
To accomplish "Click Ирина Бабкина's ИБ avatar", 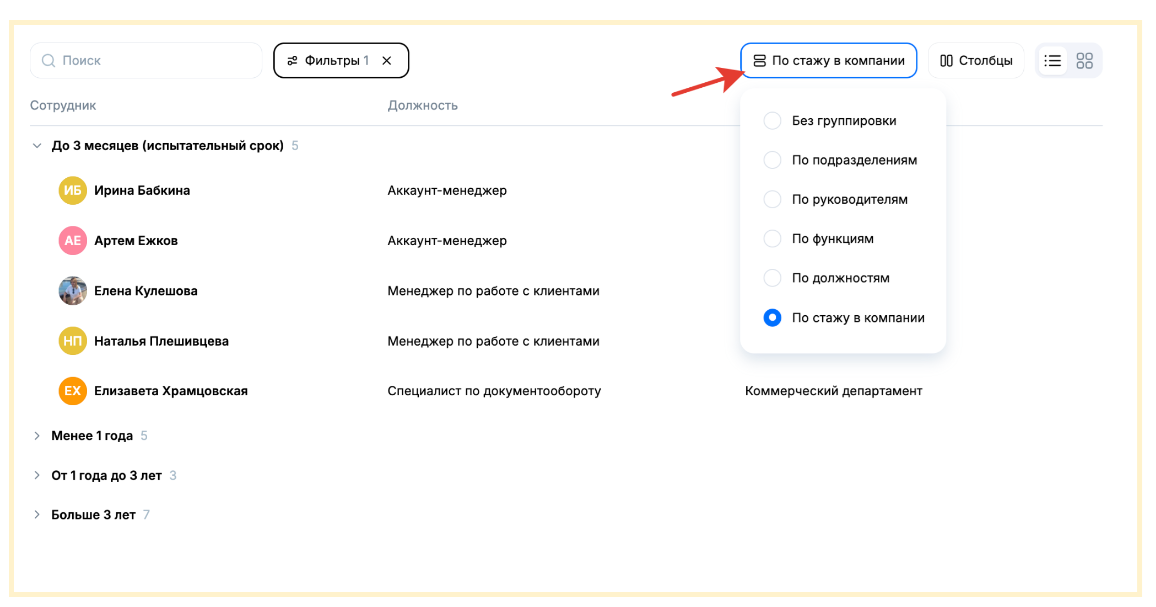I will [72, 191].
